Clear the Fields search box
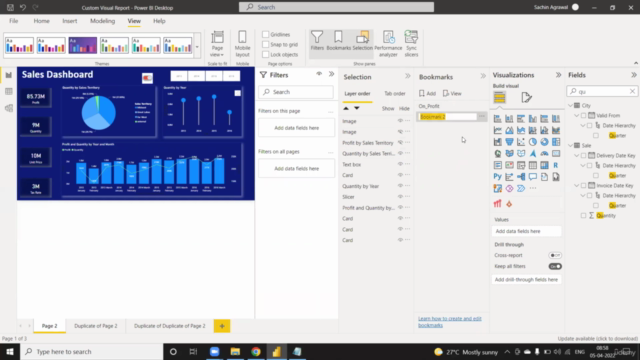The width and height of the screenshot is (640, 360). (632, 91)
